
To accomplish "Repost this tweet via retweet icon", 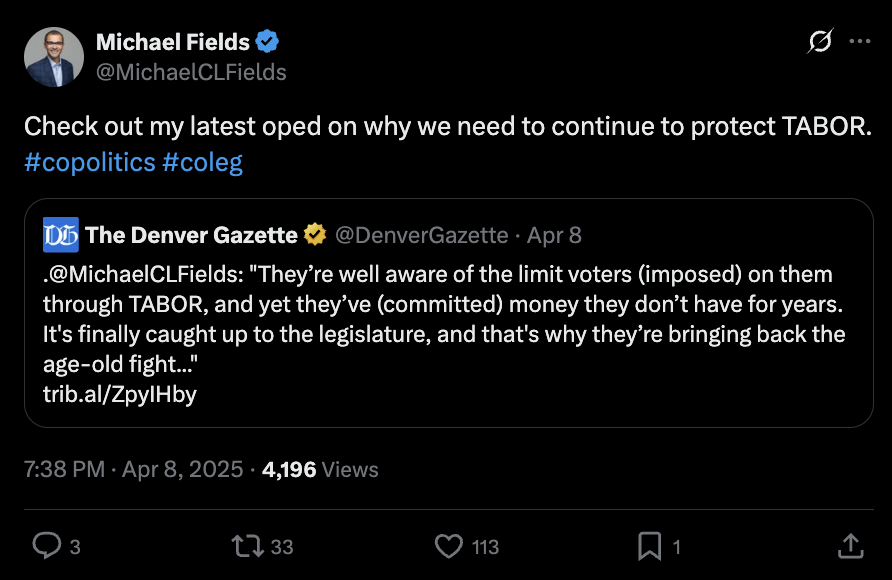I will tap(246, 545).
